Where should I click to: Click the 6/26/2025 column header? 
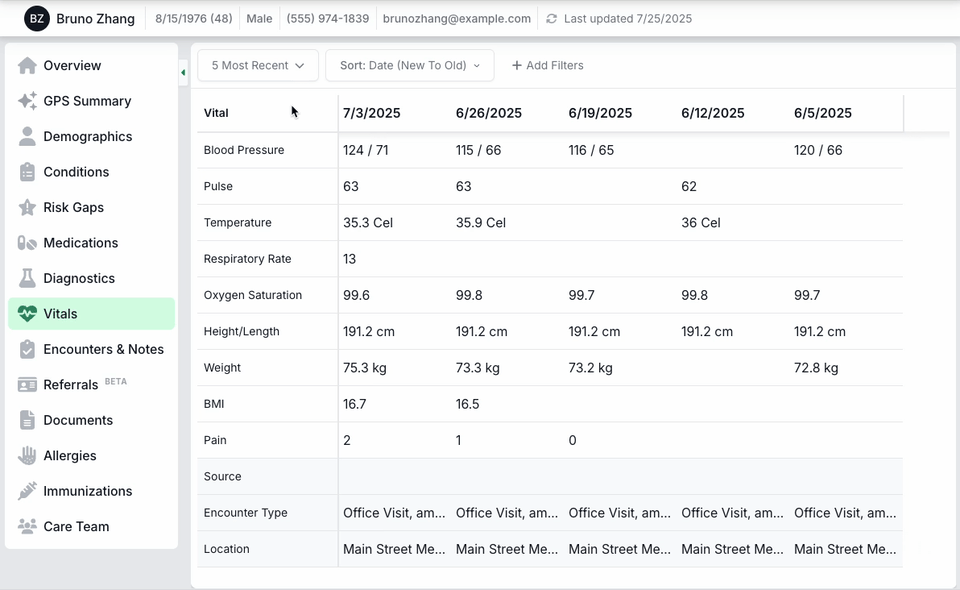click(x=489, y=113)
